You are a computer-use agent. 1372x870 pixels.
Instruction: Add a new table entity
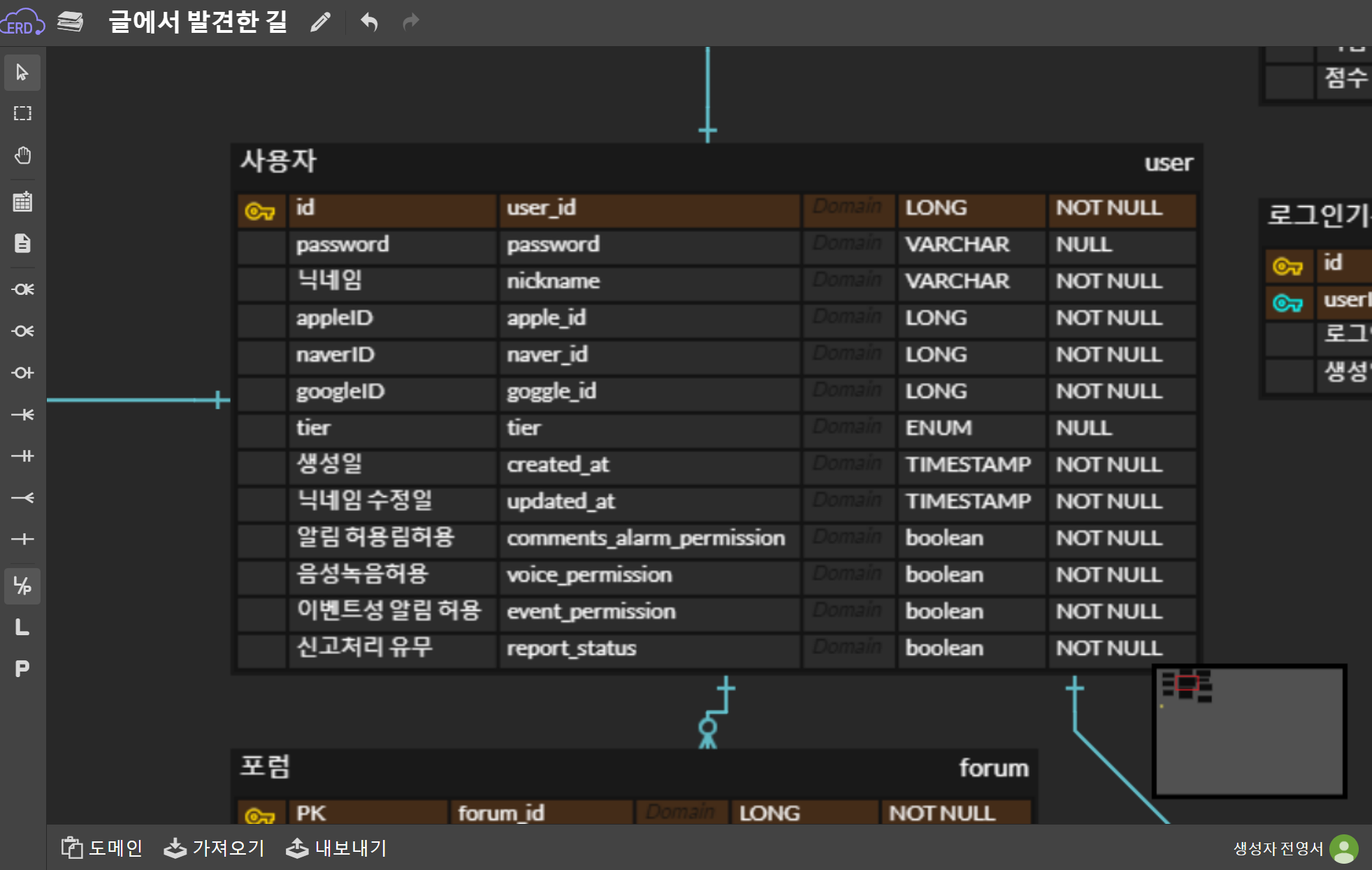(x=22, y=202)
